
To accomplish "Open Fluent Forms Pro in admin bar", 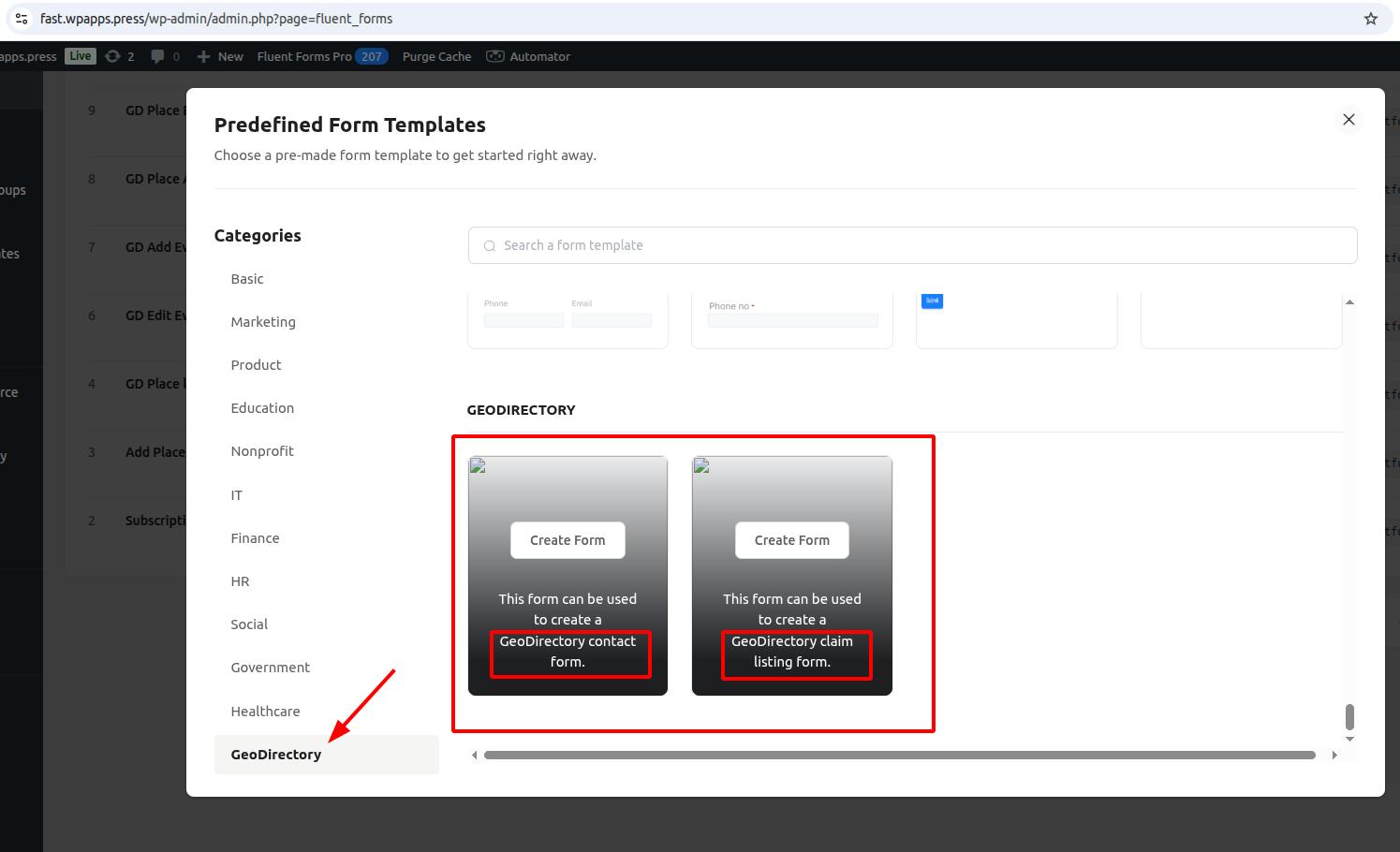I will coord(304,56).
